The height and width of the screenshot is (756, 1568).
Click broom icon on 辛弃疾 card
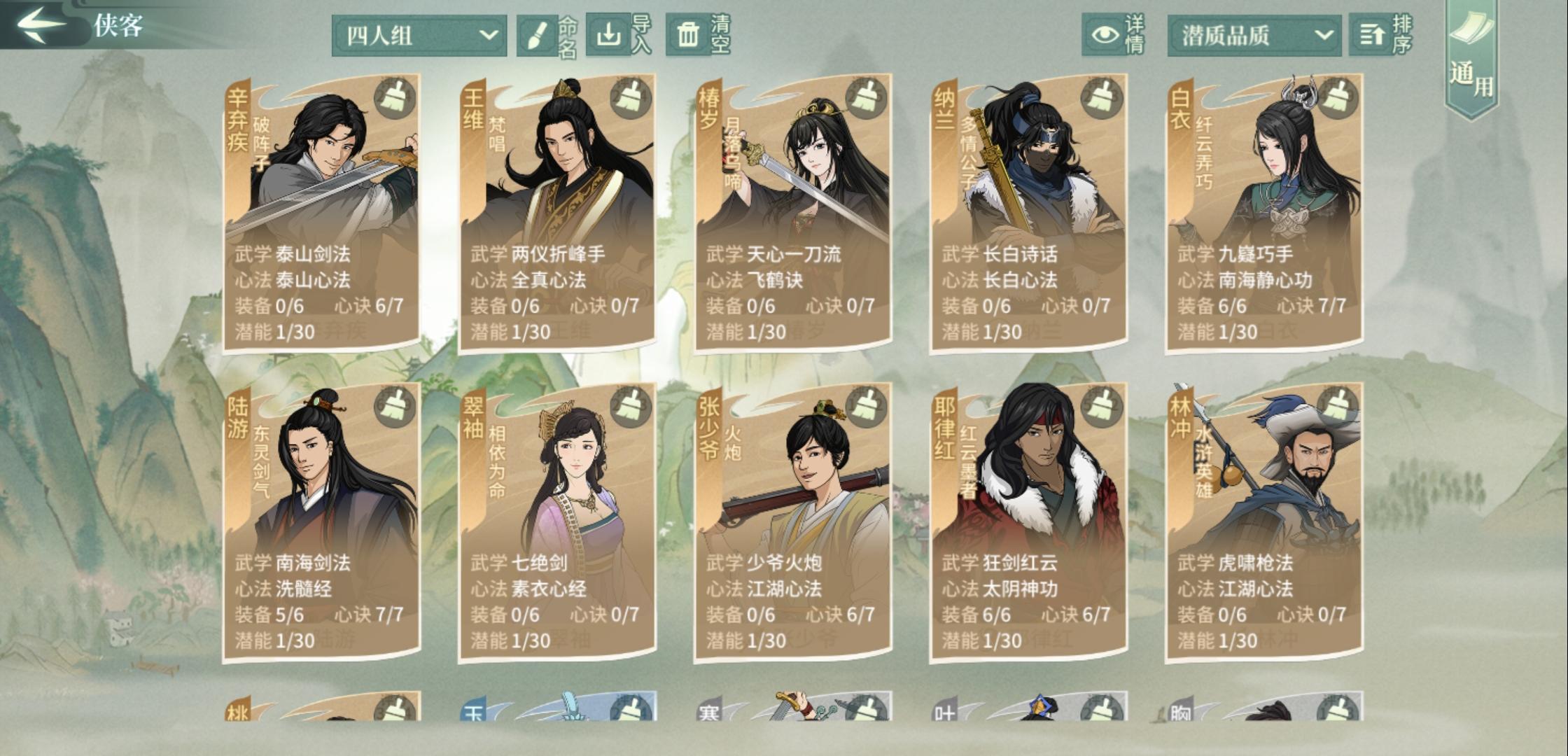click(395, 98)
